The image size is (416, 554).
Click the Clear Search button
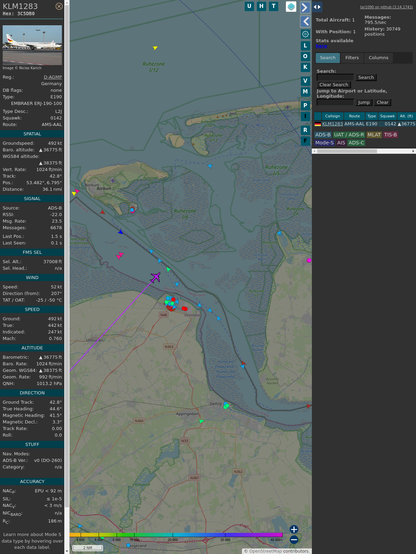click(x=334, y=84)
